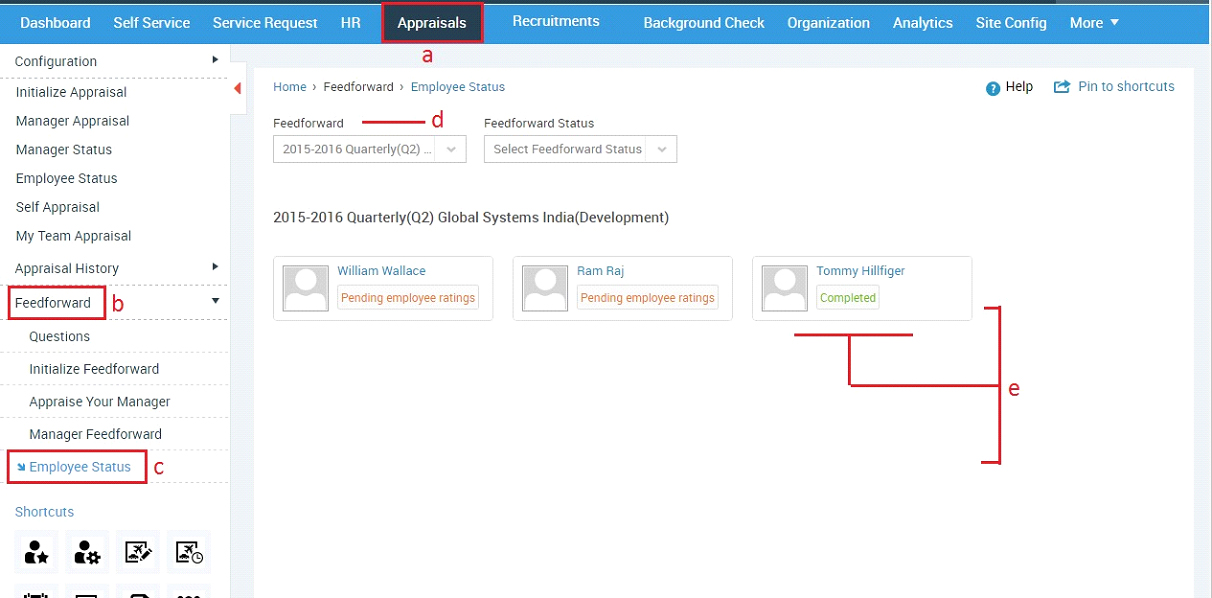
Task: Open the travel edit (plane with pencil) shortcut
Action: pos(138,551)
